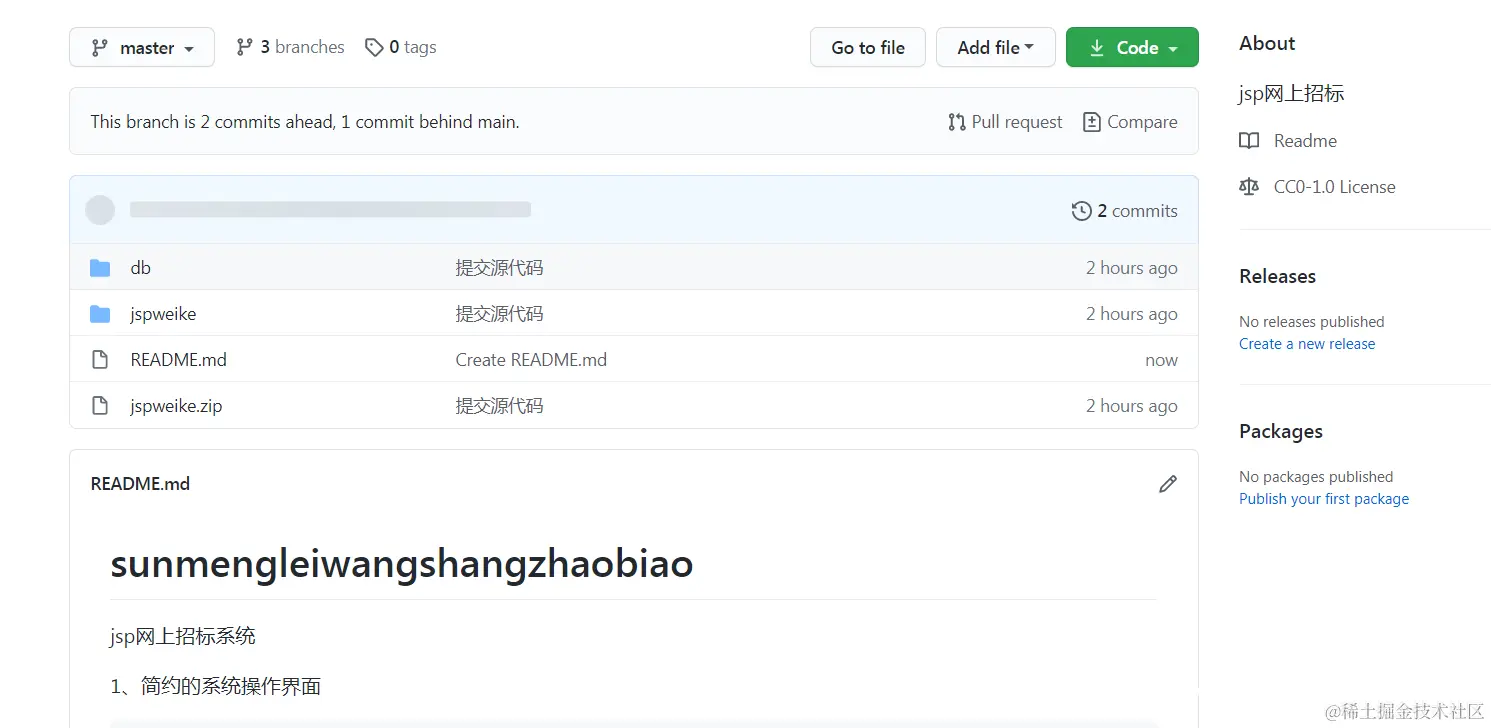The image size is (1491, 728).
Task: Click the commit author avatar placeholder
Action: tap(100, 210)
